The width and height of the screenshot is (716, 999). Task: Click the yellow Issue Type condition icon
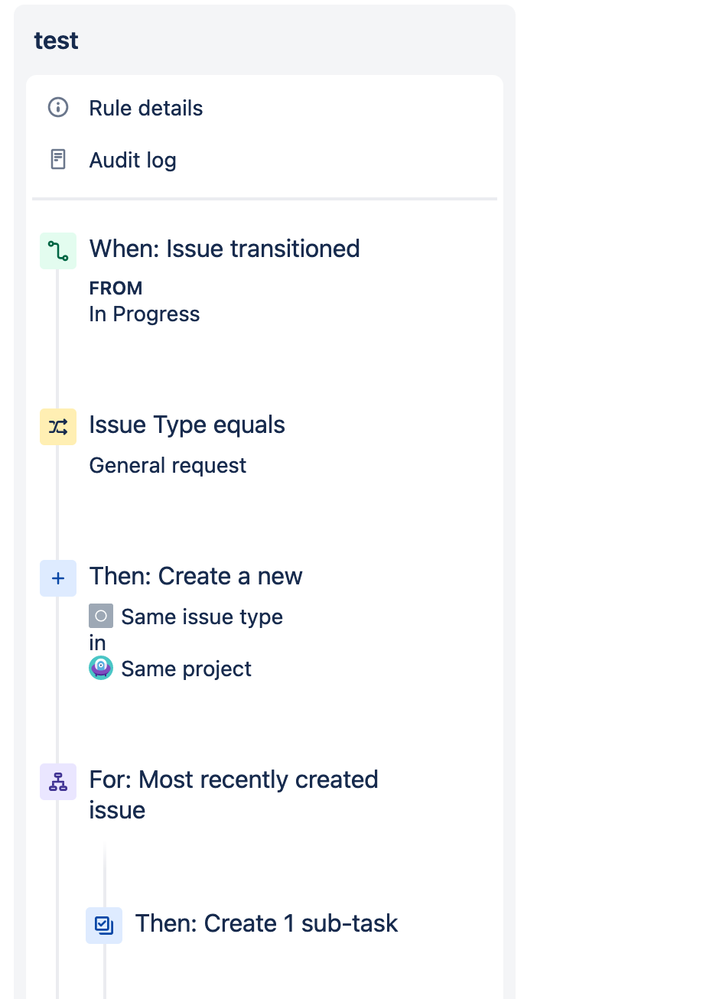point(58,427)
